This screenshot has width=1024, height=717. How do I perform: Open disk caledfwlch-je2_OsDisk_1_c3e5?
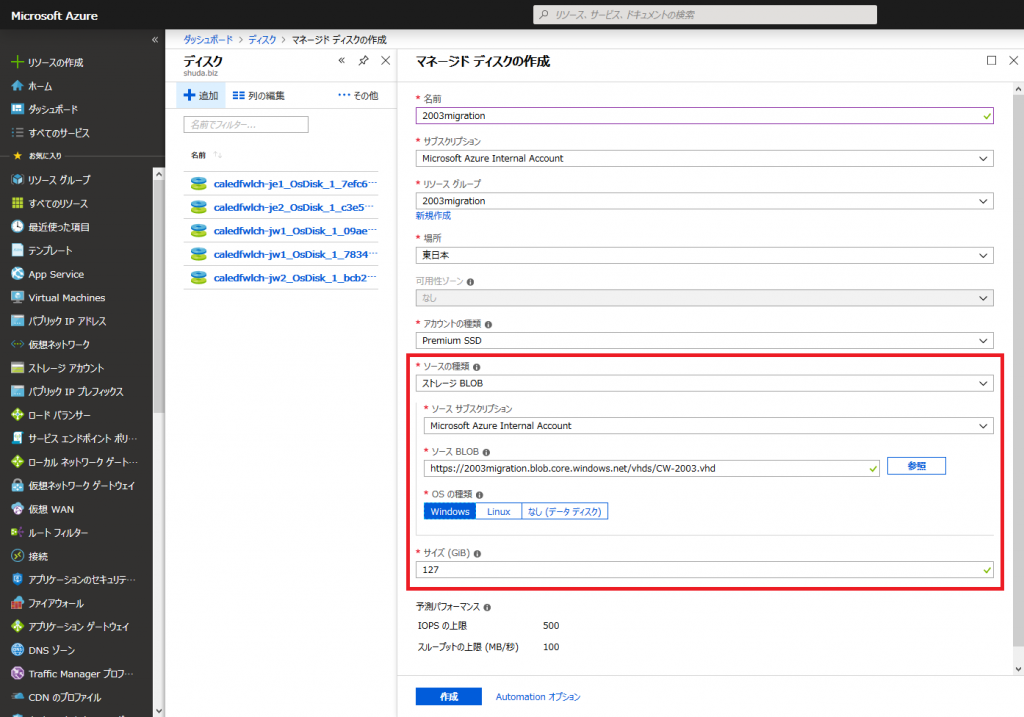294,208
